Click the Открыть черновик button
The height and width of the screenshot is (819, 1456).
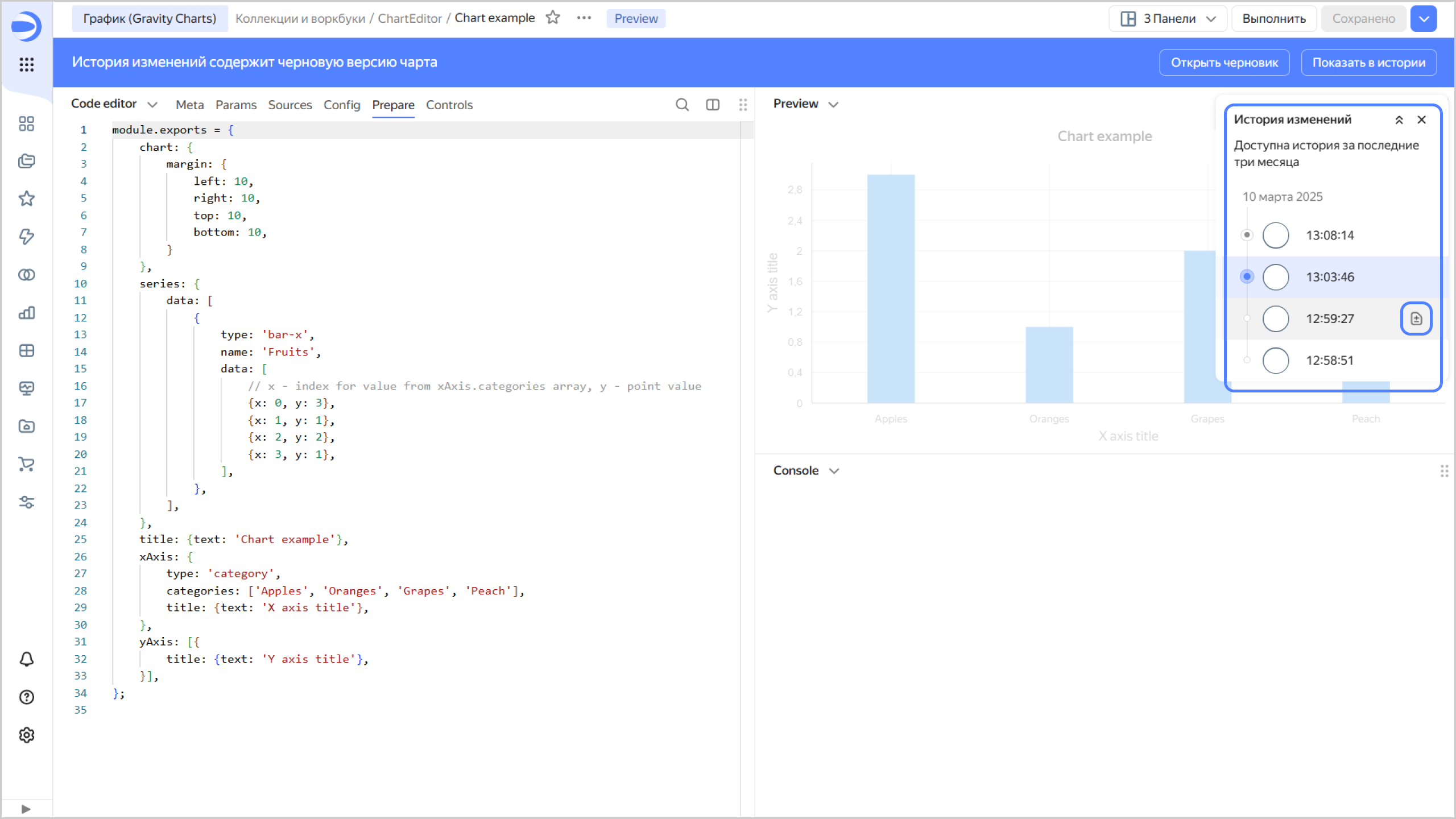1224,63
